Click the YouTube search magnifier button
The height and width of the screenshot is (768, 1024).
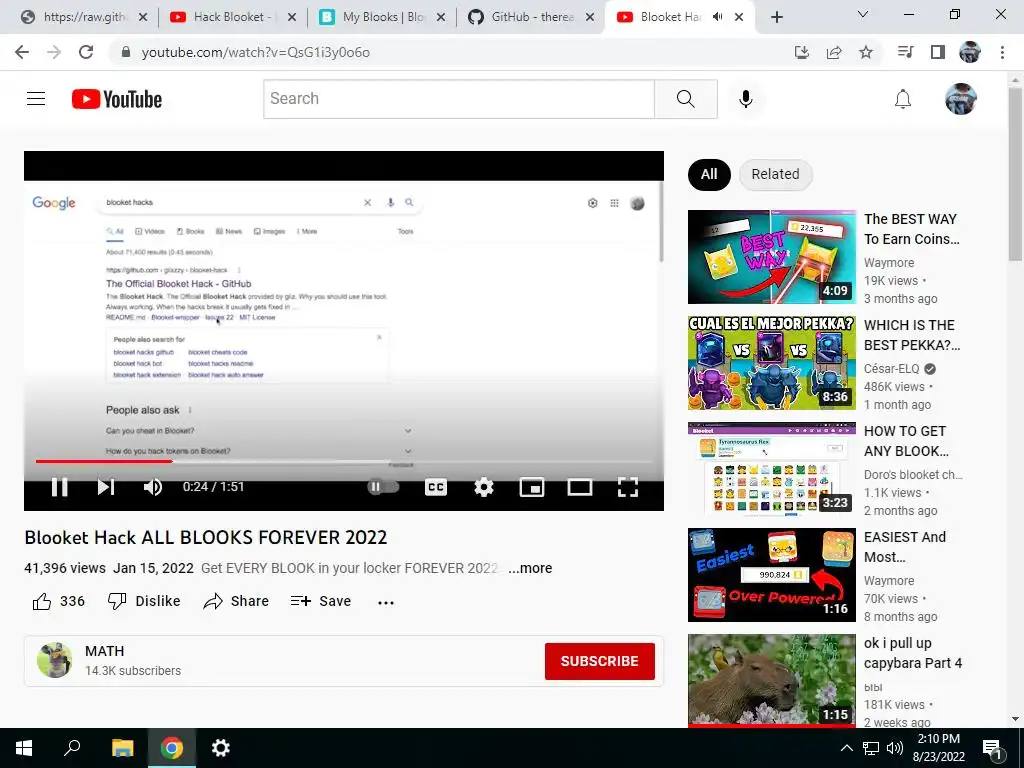click(686, 99)
